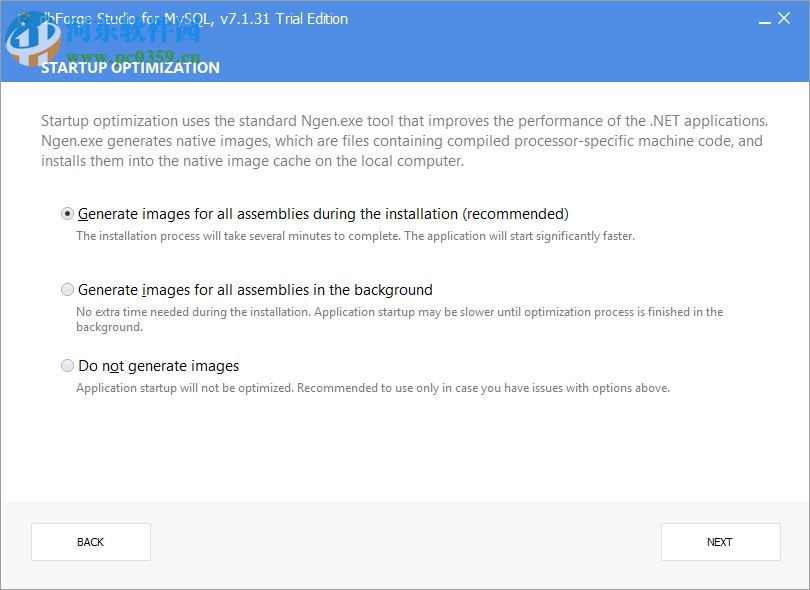
Task: Click the 'installation process will take several minutes' description
Action: click(x=355, y=237)
